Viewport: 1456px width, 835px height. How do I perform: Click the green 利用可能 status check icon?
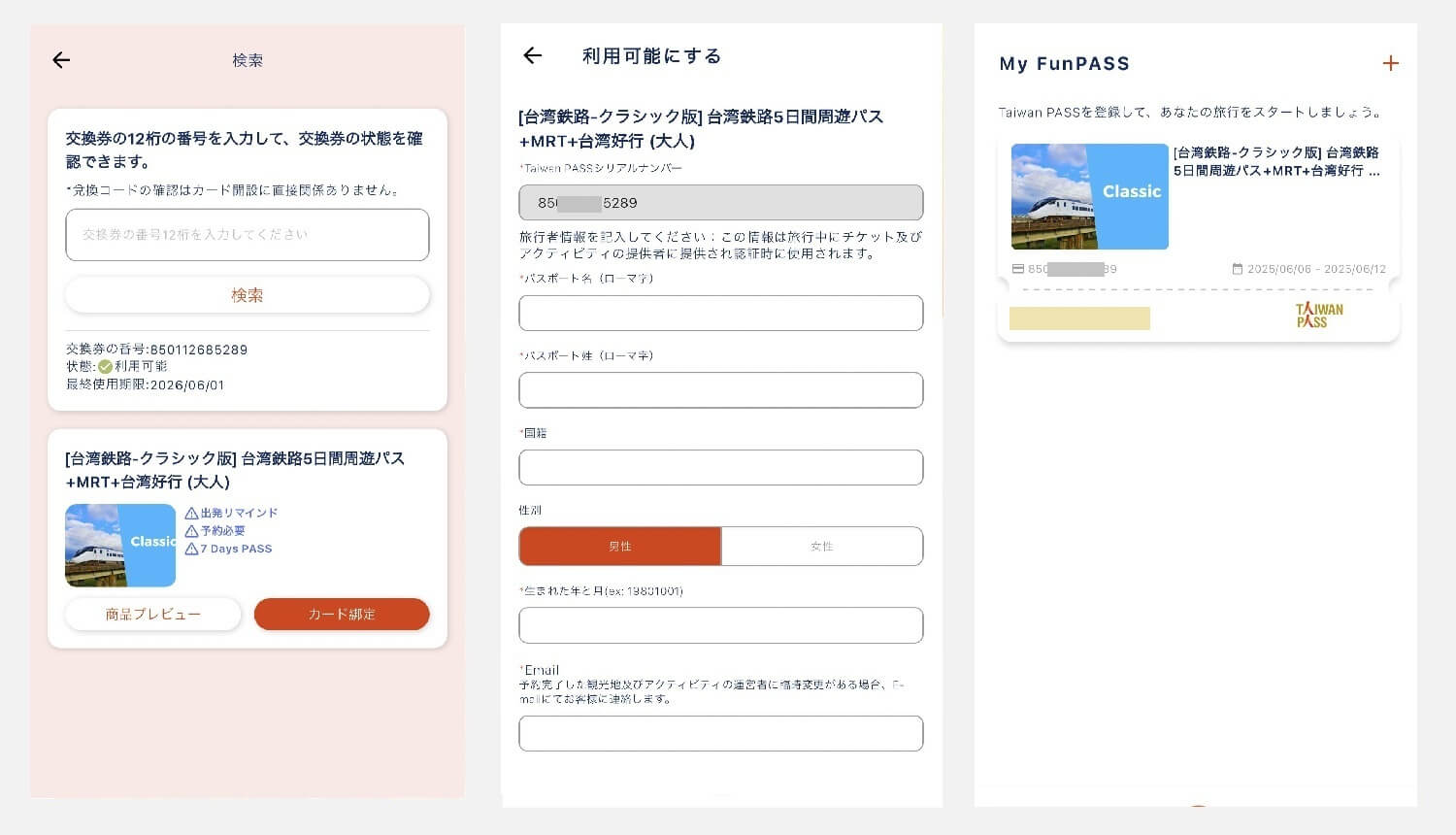coord(105,367)
